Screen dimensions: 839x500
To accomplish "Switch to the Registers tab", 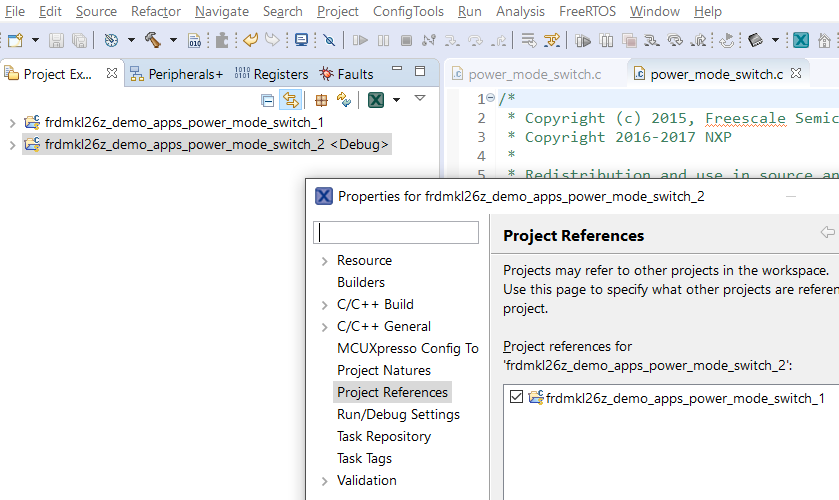I will coord(271,74).
